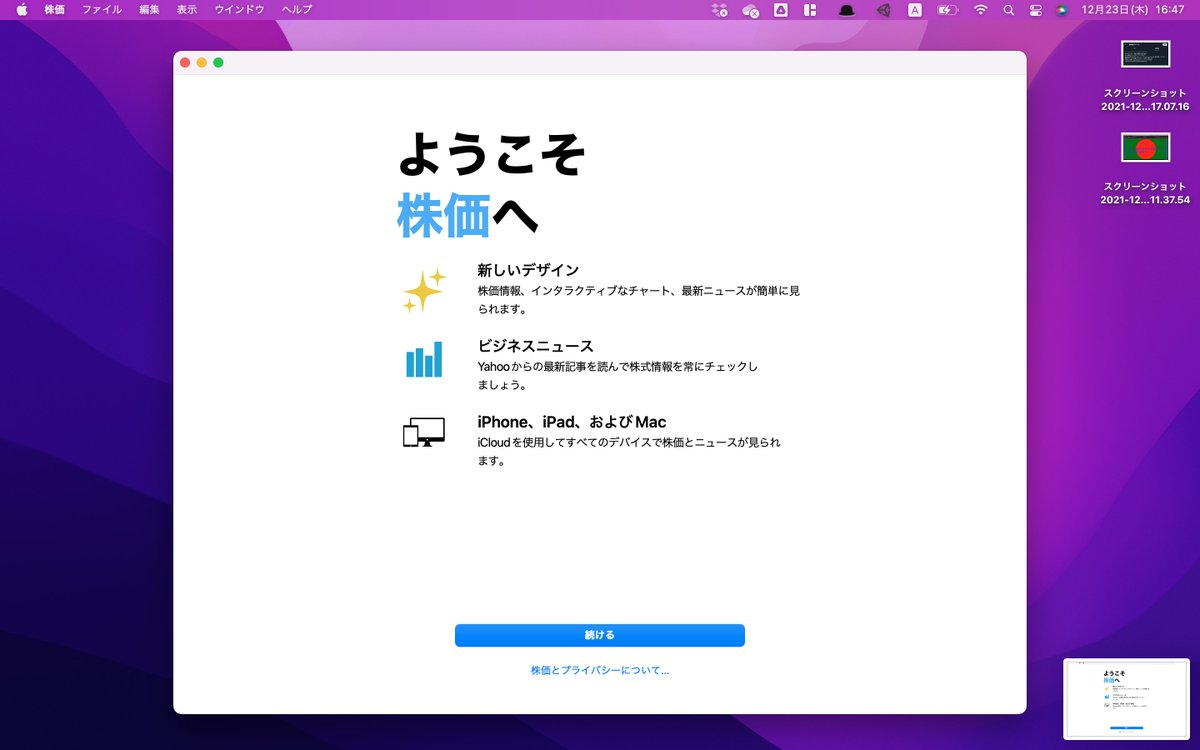
Task: Open the ウインドウ menu
Action: click(x=240, y=9)
